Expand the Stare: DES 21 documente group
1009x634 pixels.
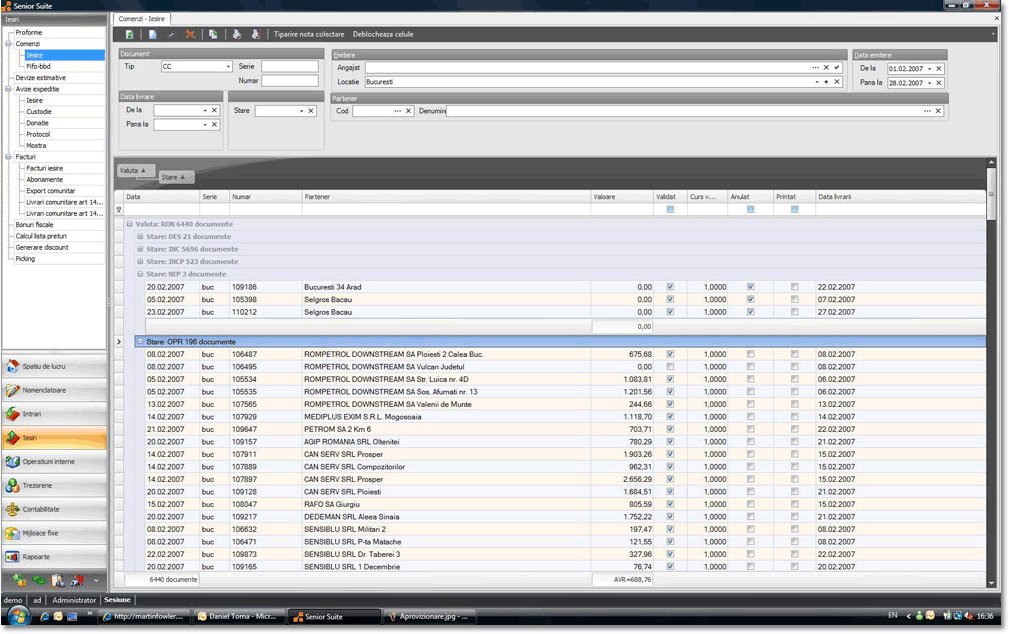[140, 237]
